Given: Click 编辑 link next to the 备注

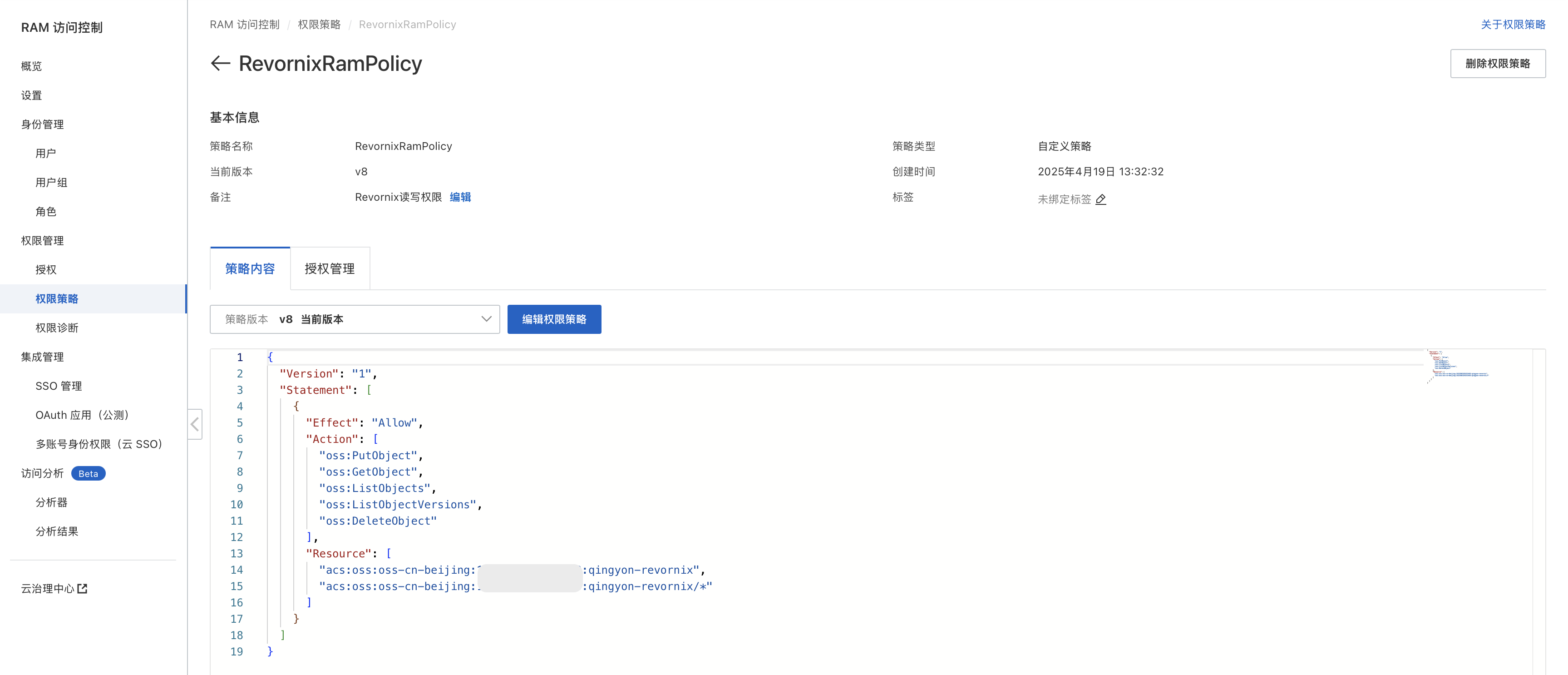Looking at the screenshot, I should coord(460,197).
